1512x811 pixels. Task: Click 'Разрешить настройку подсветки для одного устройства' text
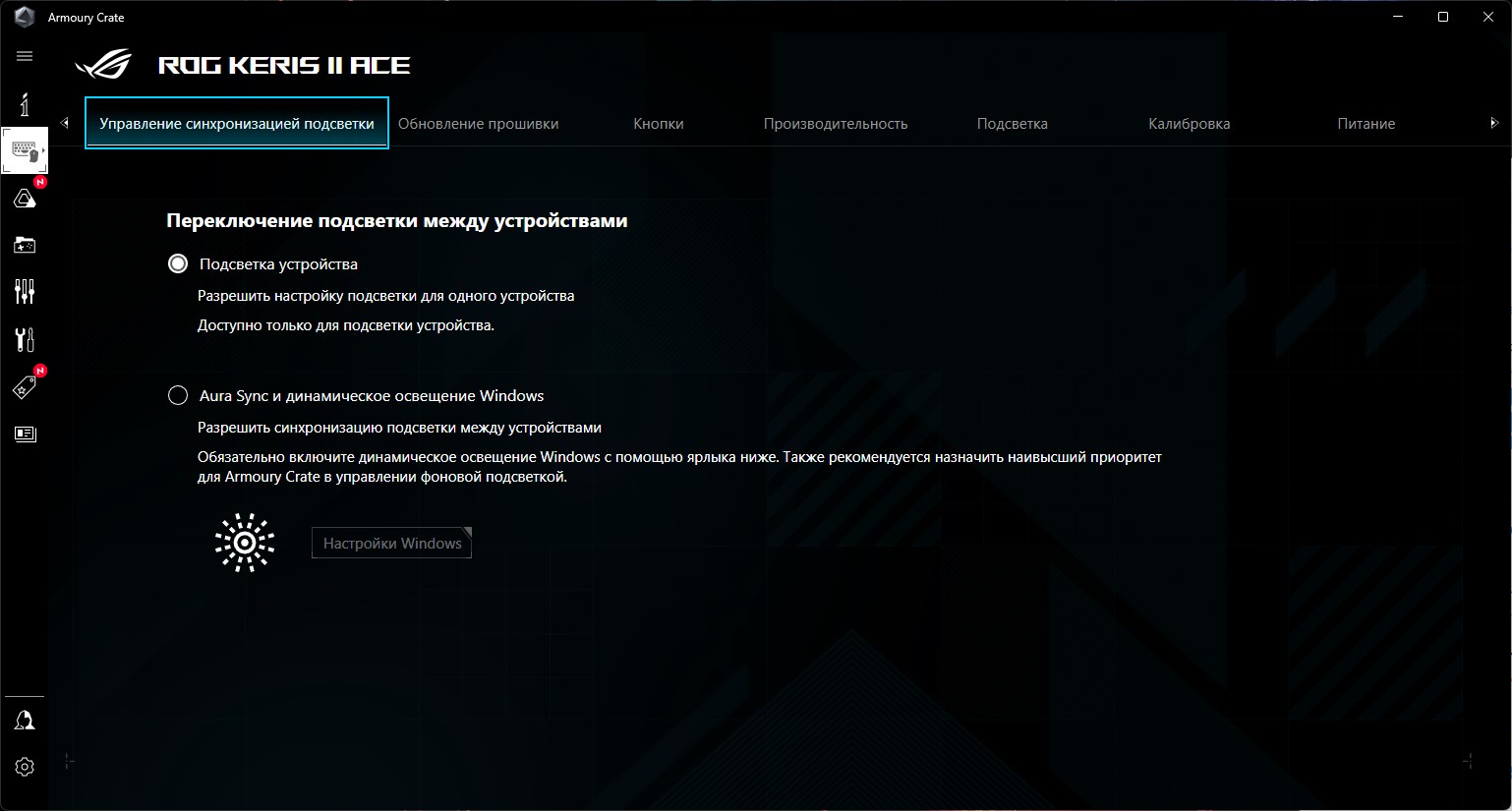click(x=385, y=296)
